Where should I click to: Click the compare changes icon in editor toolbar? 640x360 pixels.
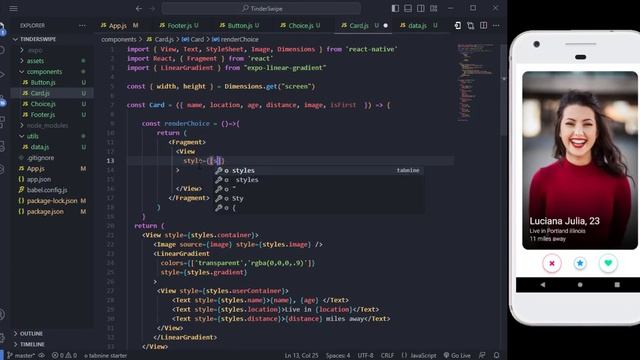click(471, 25)
